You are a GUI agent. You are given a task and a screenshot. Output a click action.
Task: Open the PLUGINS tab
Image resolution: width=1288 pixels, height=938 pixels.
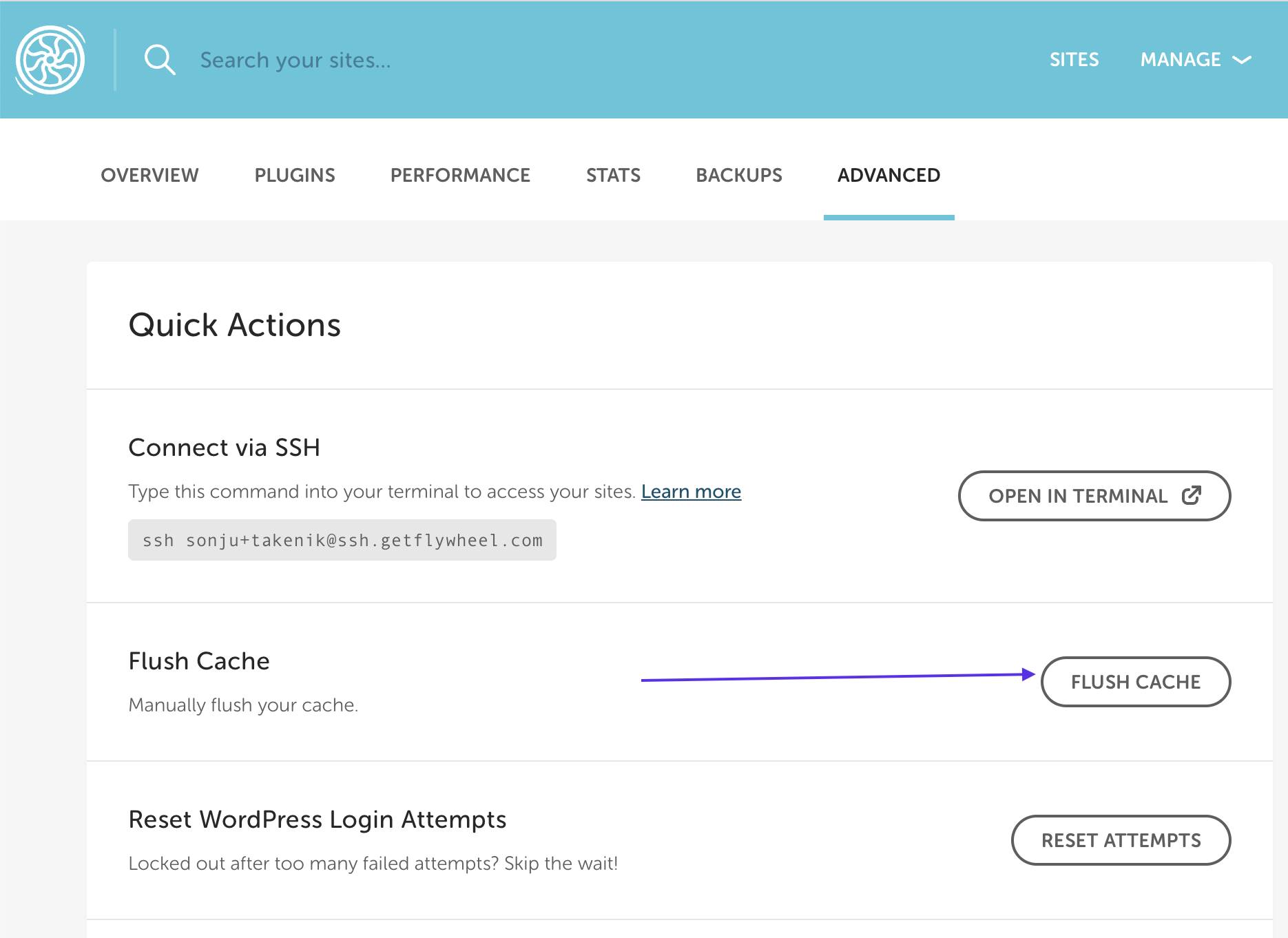[295, 176]
